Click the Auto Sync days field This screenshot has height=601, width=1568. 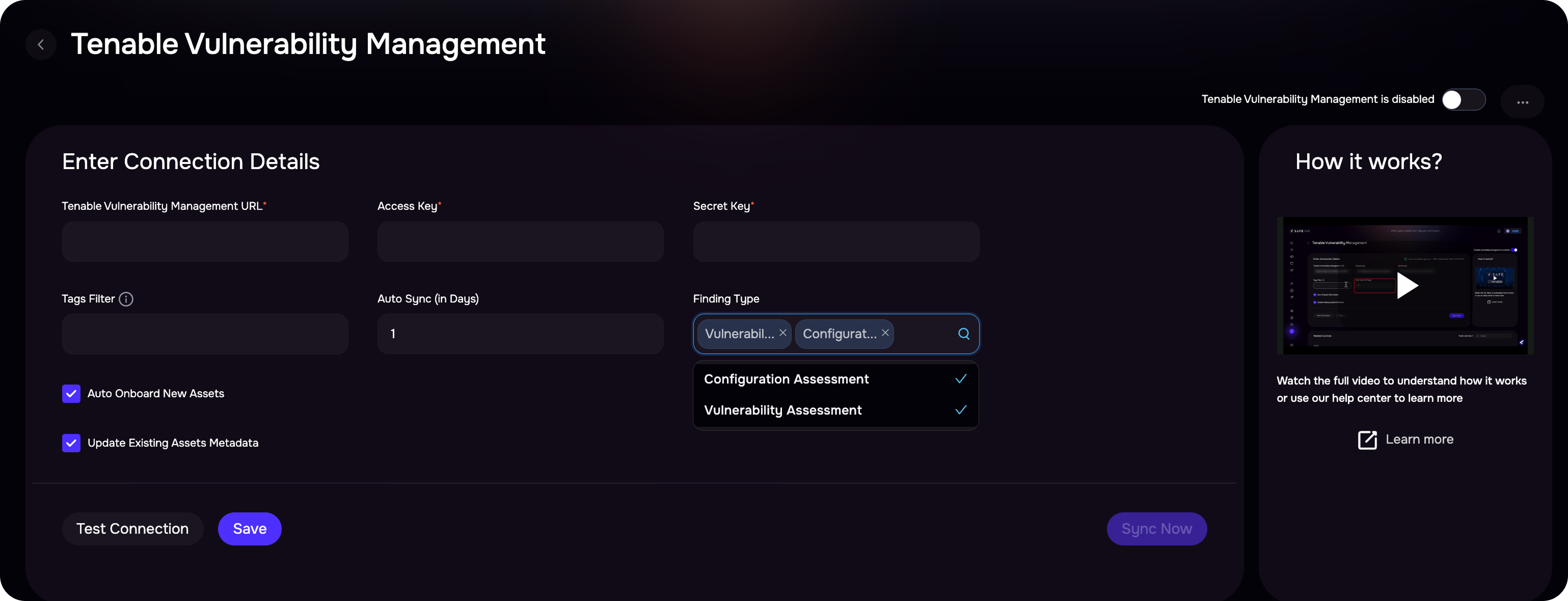click(520, 334)
